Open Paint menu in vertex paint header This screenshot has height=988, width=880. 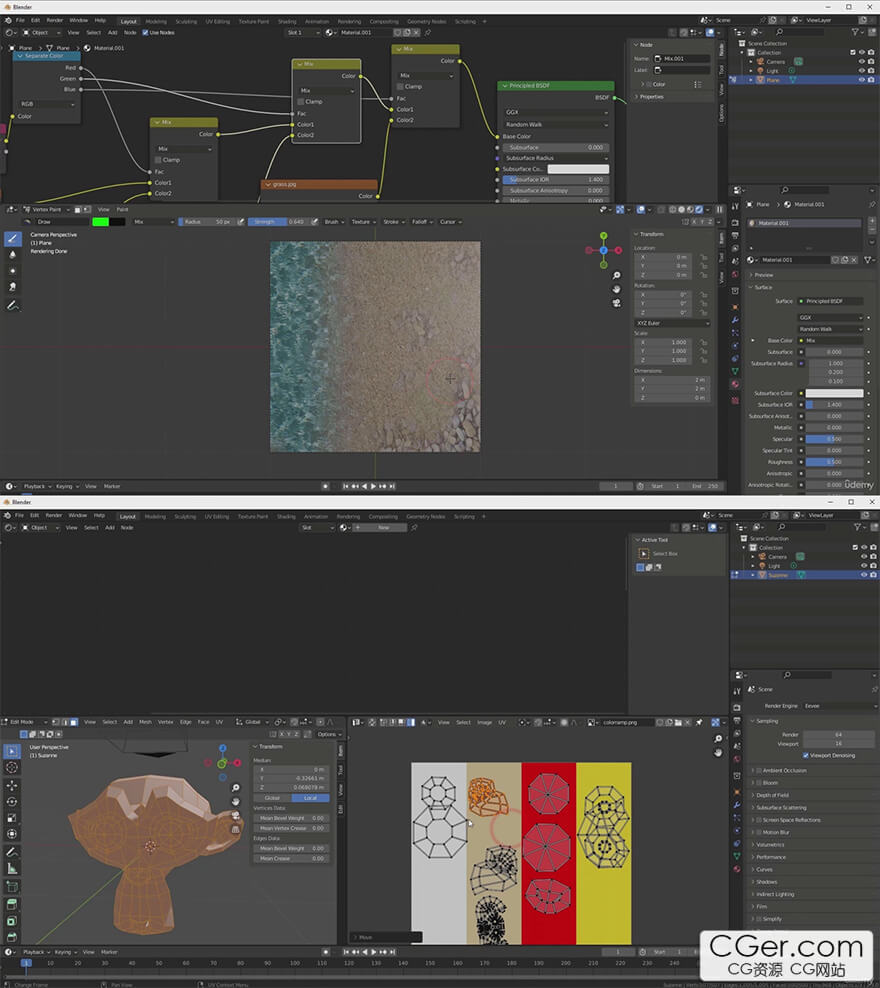122,209
